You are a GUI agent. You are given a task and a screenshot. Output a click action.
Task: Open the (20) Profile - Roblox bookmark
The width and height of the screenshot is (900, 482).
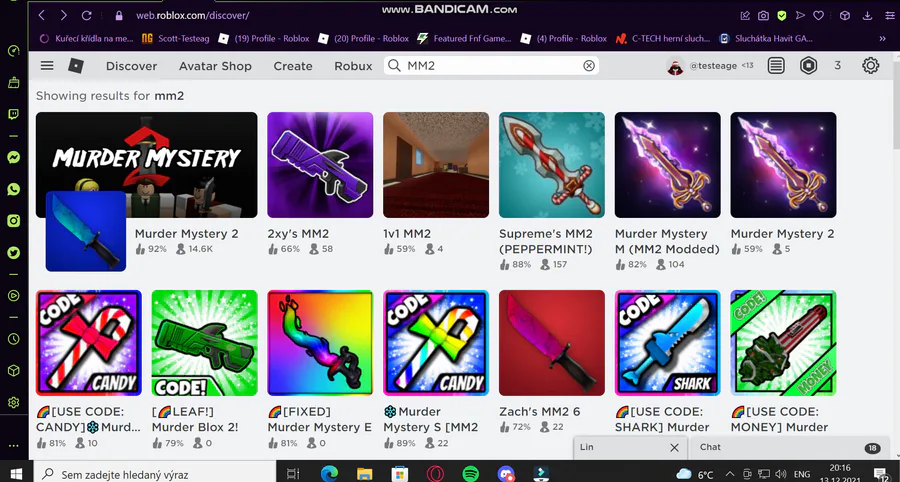(363, 38)
